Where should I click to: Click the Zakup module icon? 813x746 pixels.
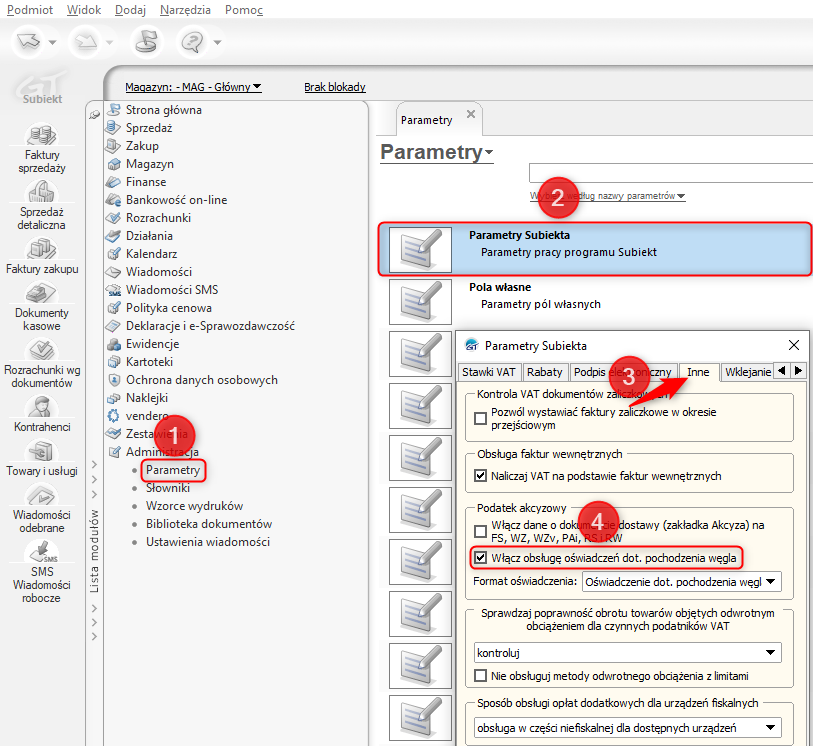(x=114, y=146)
